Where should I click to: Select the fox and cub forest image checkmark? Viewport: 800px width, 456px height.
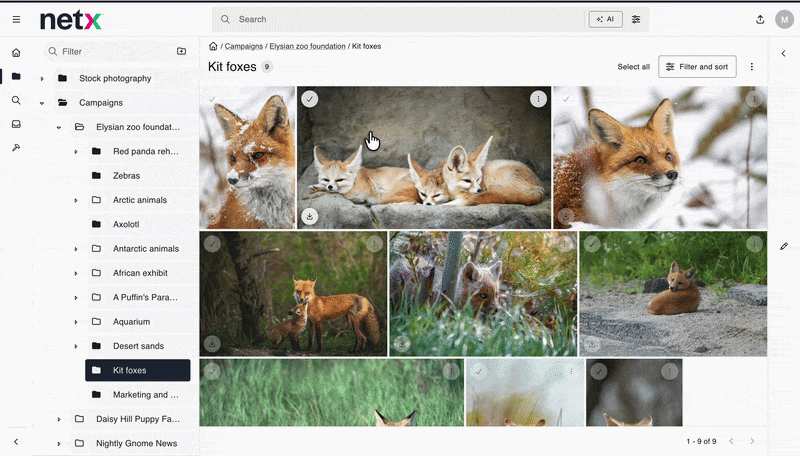212,244
